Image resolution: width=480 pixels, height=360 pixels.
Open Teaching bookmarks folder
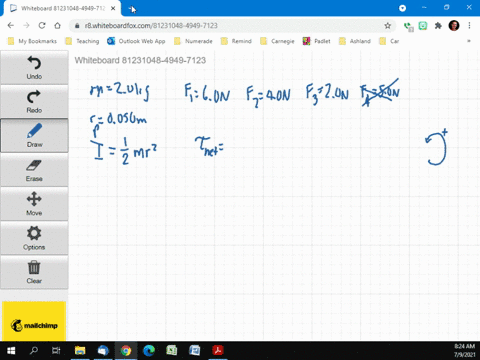pyautogui.click(x=82, y=41)
